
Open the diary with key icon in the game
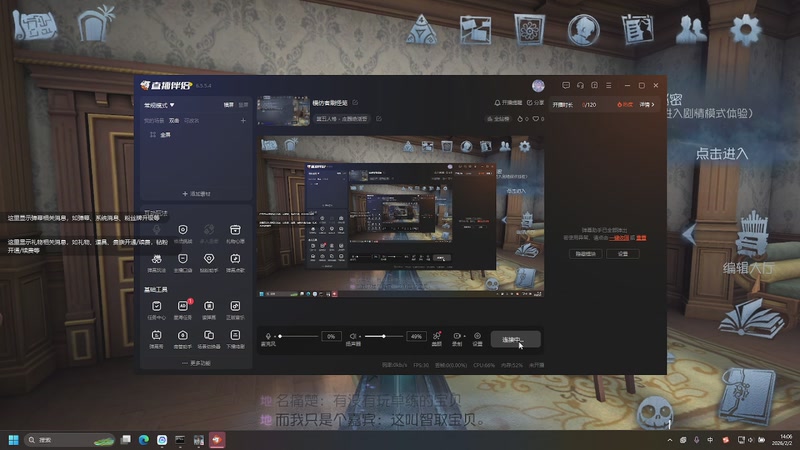click(747, 398)
